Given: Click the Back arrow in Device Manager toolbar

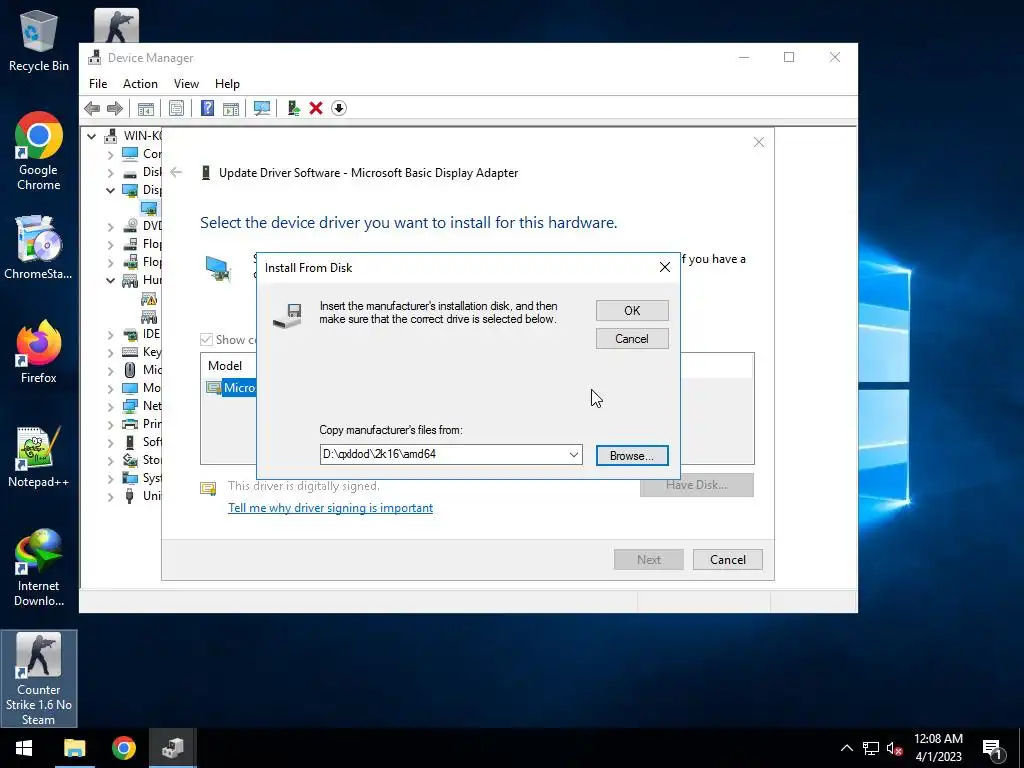Looking at the screenshot, I should pyautogui.click(x=92, y=108).
